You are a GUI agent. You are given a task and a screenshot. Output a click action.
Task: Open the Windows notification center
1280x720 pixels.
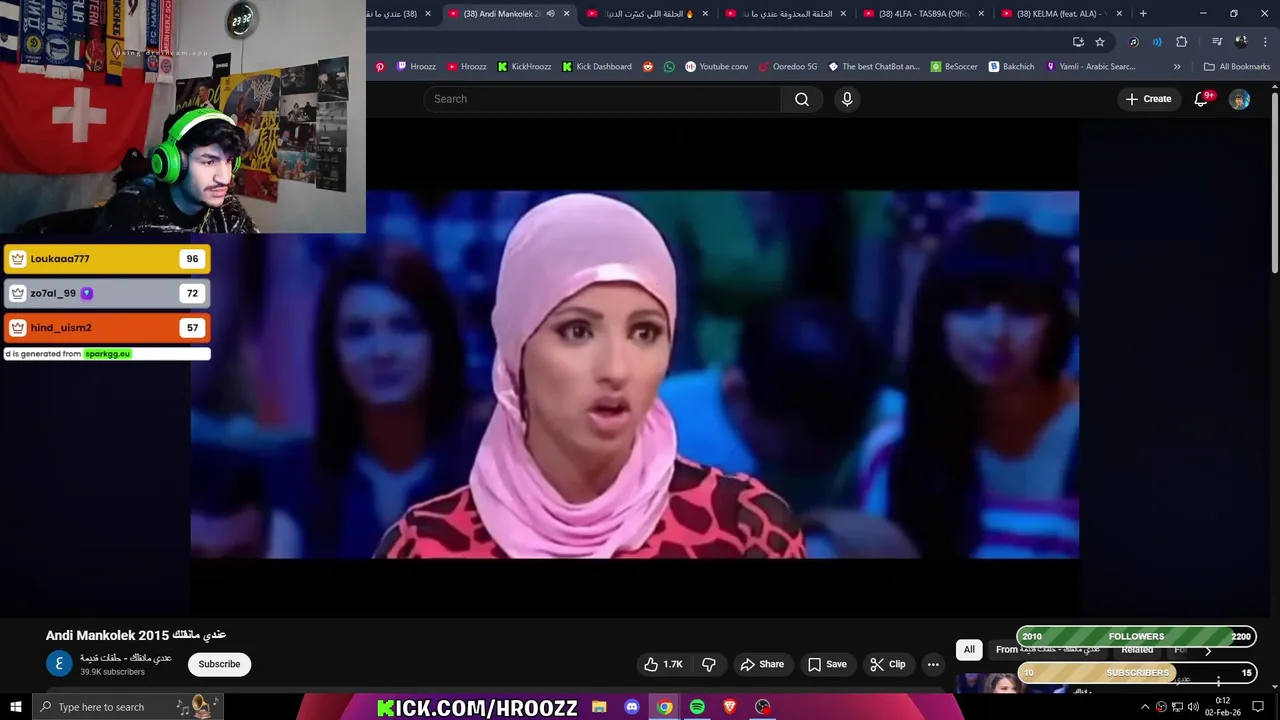click(x=1258, y=707)
